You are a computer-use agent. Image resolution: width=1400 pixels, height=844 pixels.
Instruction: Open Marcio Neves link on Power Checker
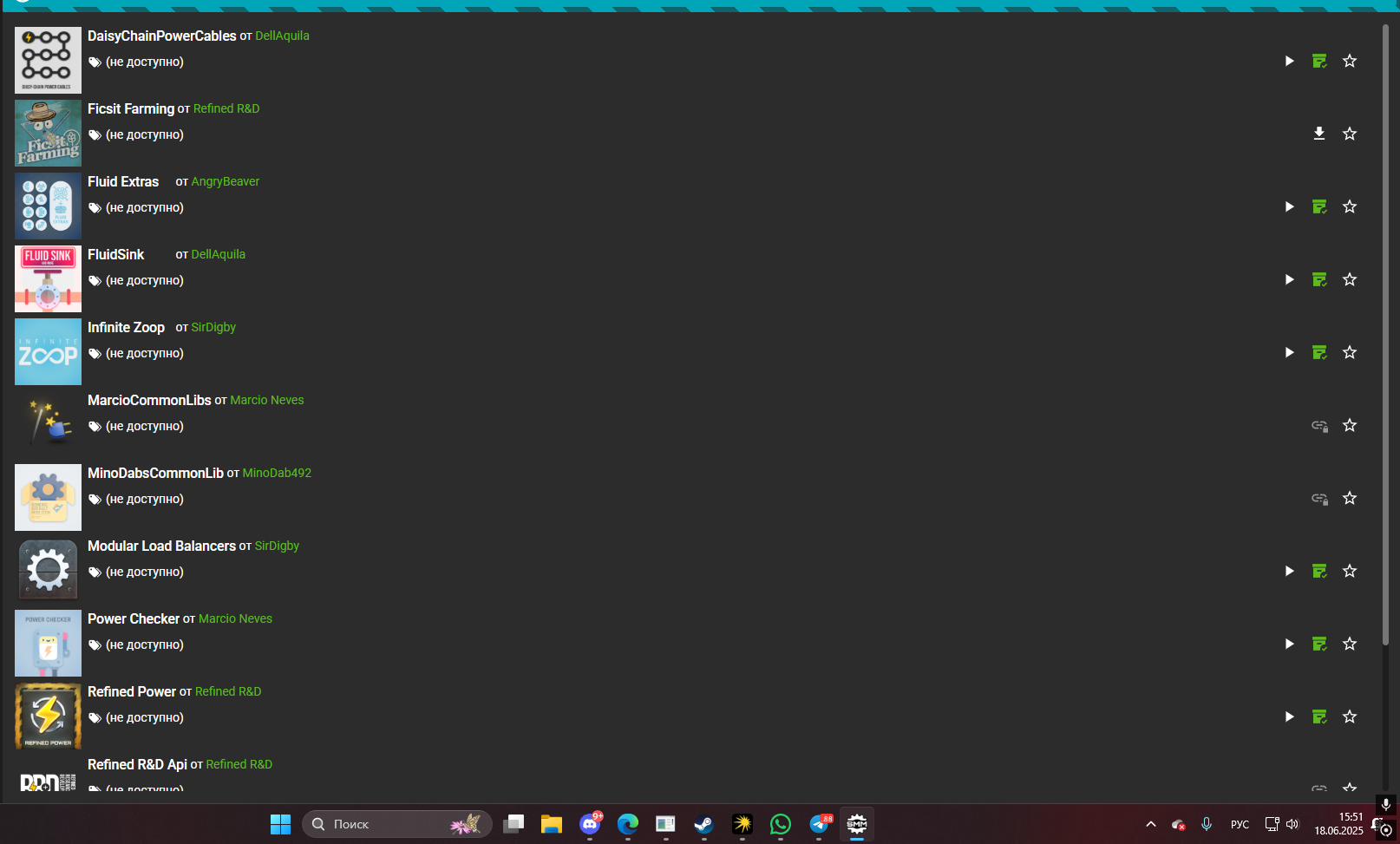235,618
